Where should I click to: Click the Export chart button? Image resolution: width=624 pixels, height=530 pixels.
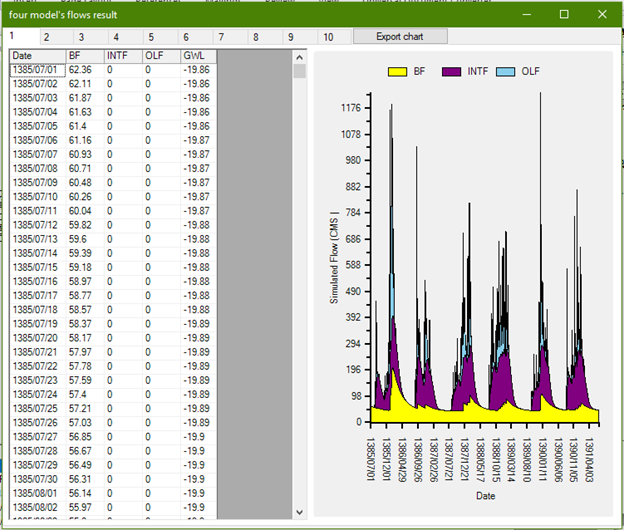pyautogui.click(x=400, y=36)
